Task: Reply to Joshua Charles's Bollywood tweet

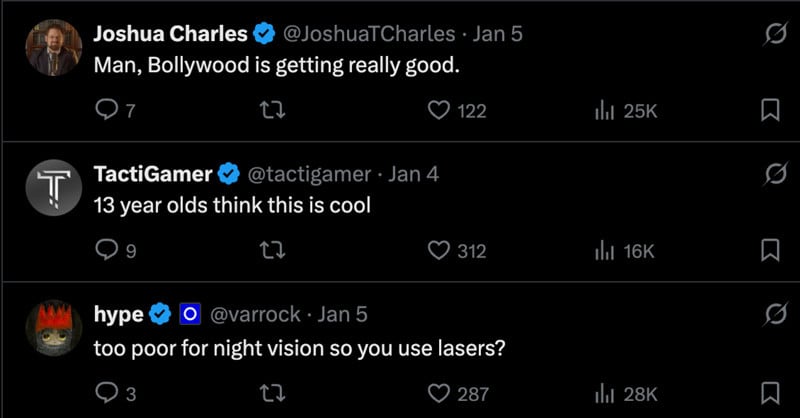Action: [106, 111]
